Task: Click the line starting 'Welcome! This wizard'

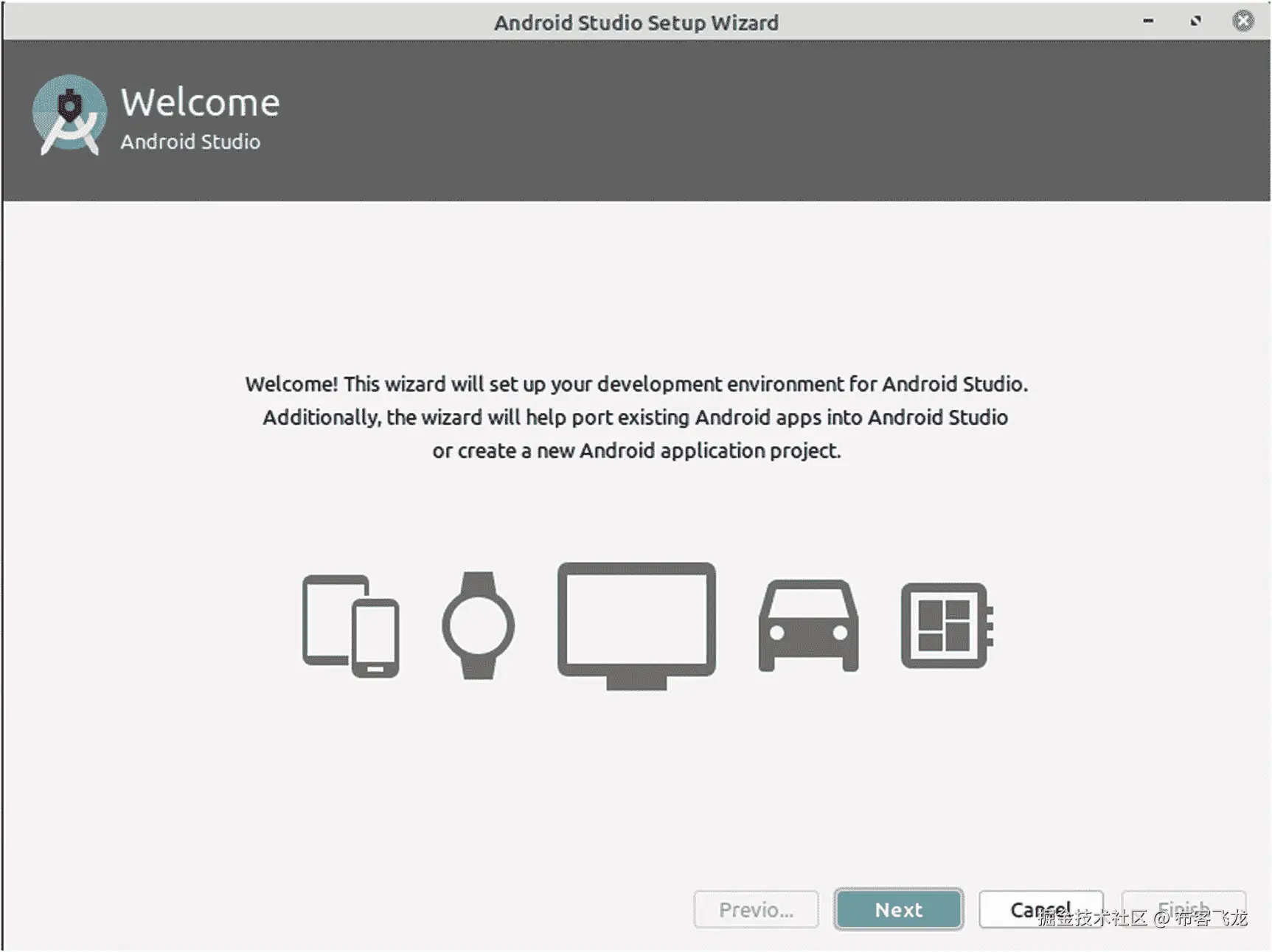Action: (636, 384)
